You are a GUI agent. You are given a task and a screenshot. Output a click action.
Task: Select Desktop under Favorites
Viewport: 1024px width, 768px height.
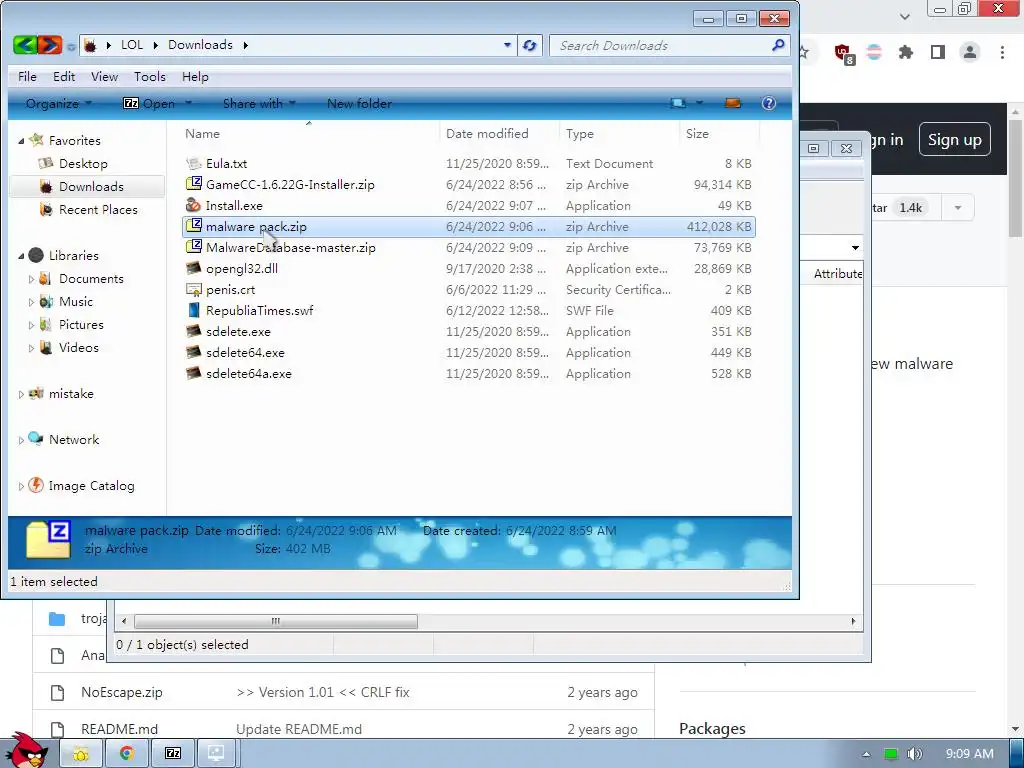83,163
